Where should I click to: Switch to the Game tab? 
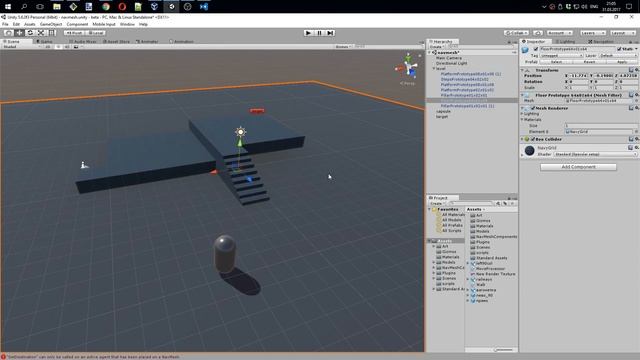(44, 42)
